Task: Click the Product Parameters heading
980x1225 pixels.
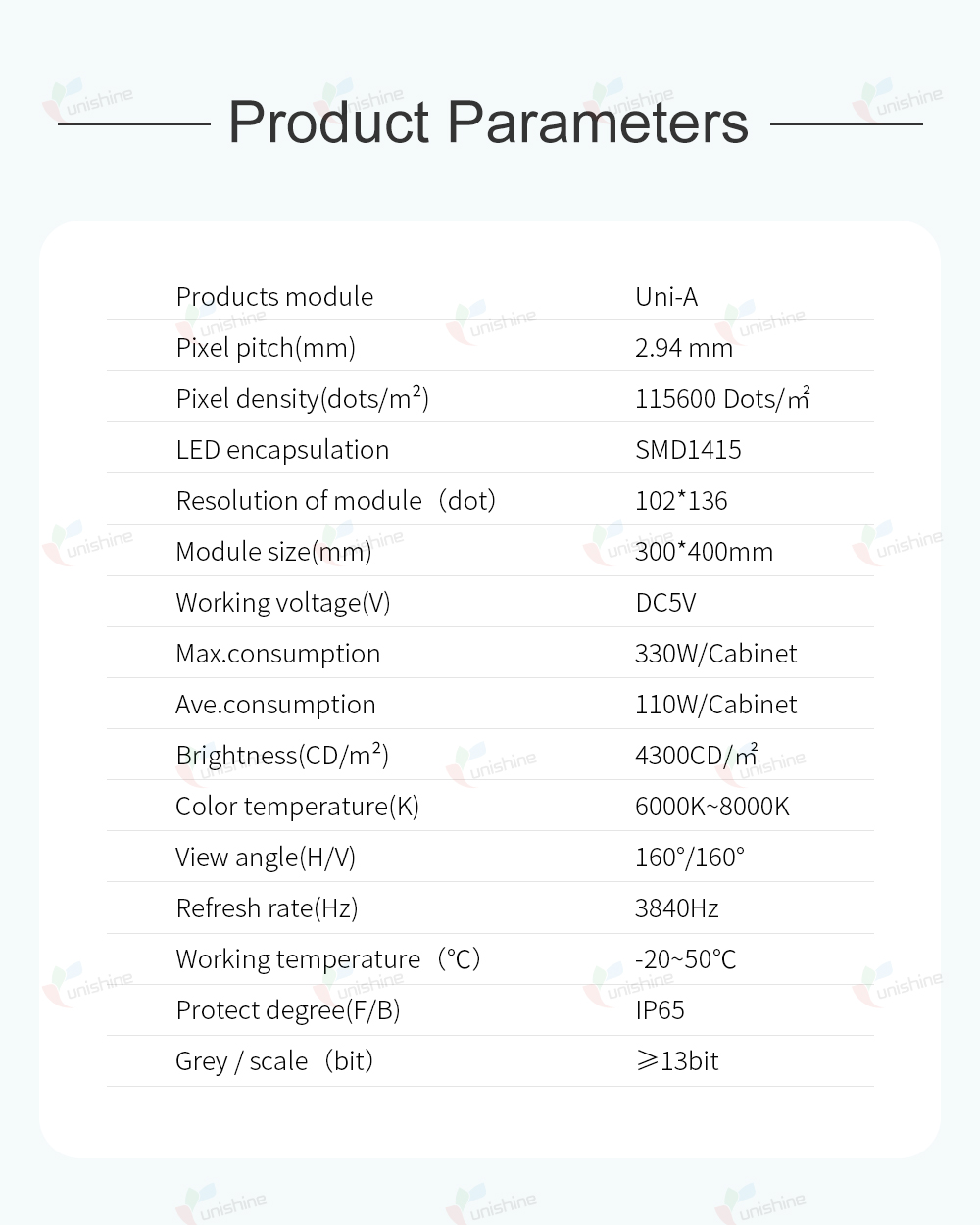Action: [488, 122]
